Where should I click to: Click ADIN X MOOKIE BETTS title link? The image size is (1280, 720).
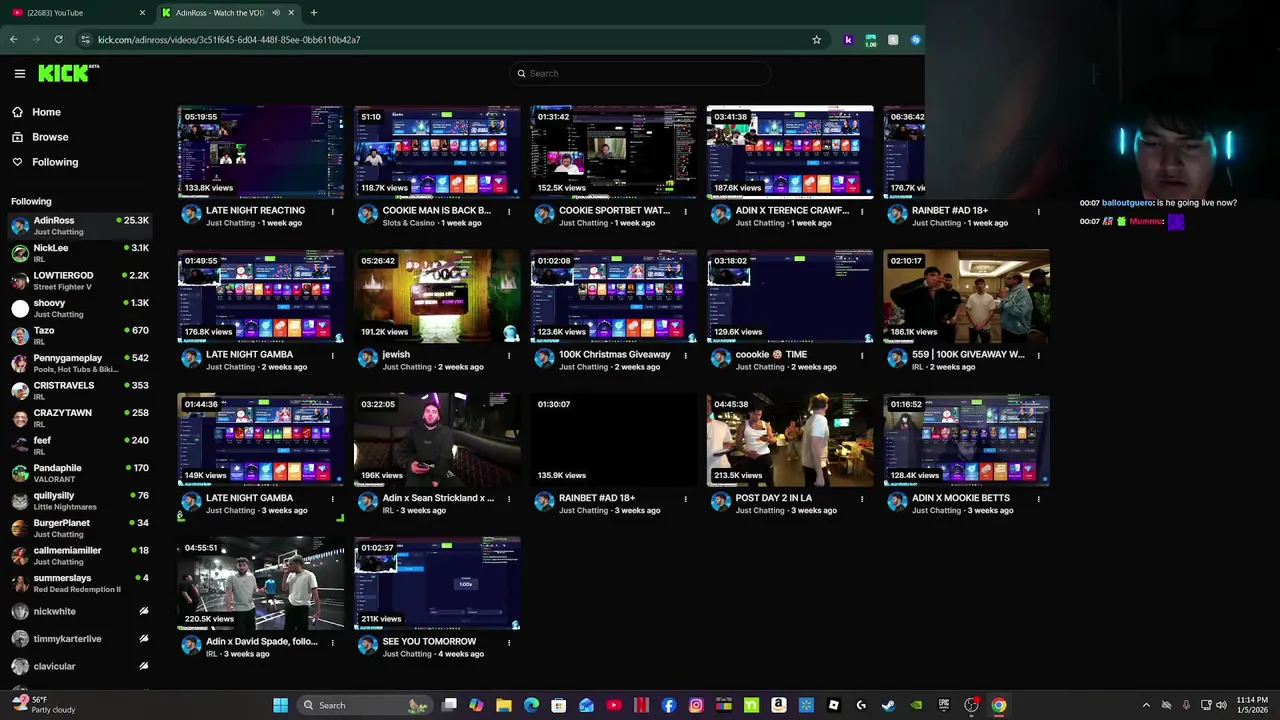961,498
